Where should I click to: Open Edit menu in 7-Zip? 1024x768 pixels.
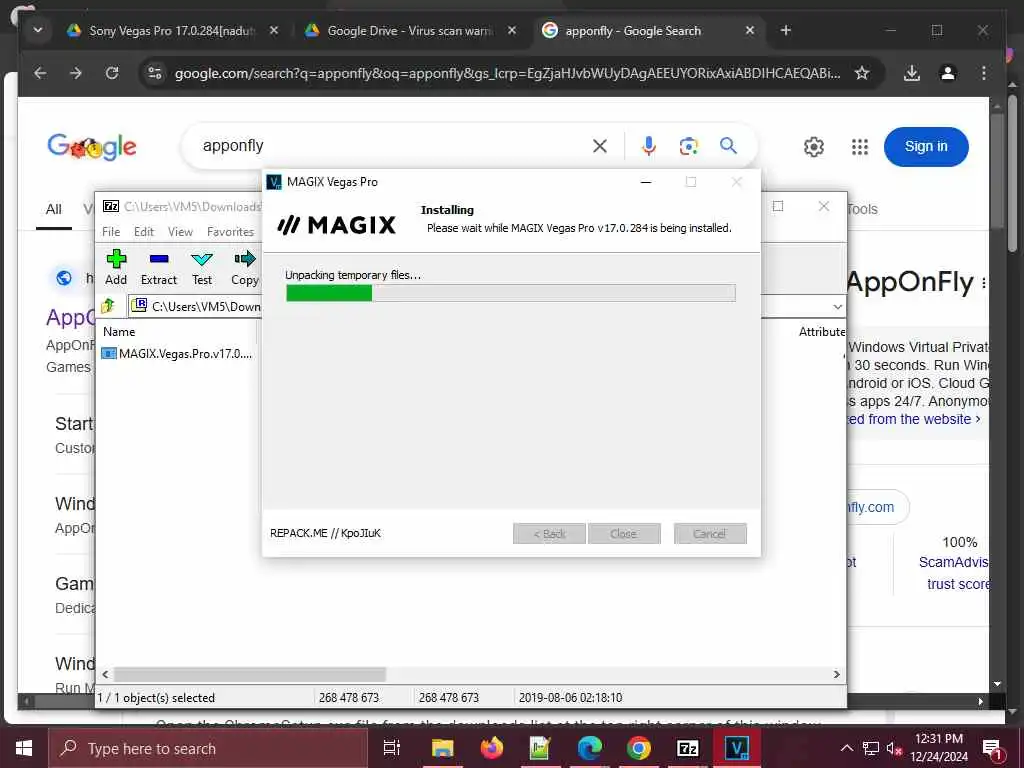pyautogui.click(x=144, y=232)
